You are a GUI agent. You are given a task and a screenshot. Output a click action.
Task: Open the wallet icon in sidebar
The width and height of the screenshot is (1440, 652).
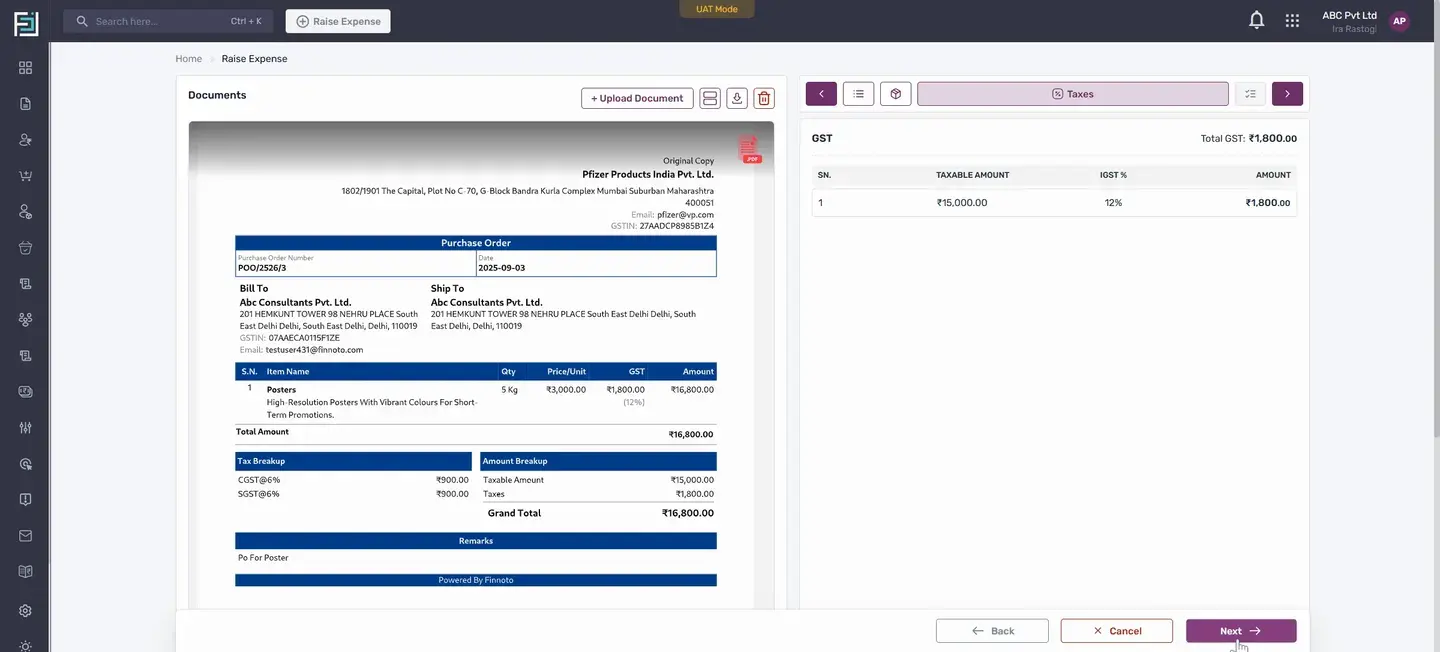pos(26,392)
